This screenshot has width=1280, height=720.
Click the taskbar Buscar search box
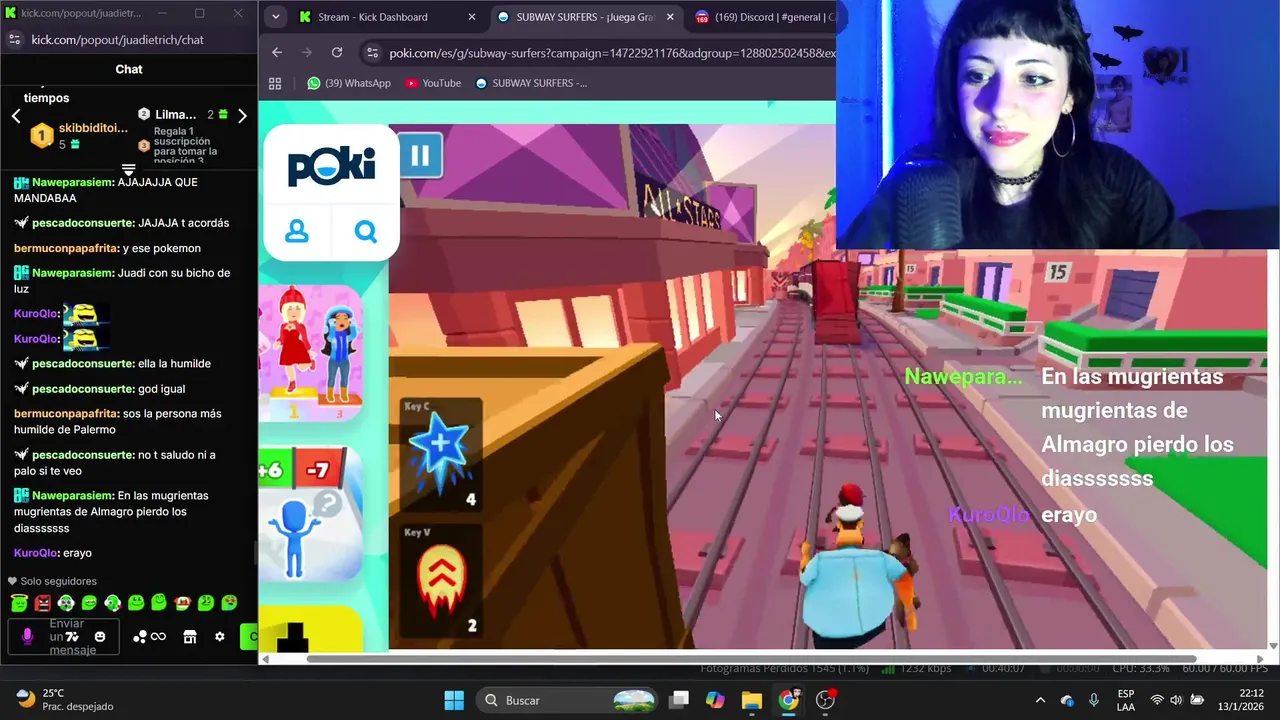[568, 700]
